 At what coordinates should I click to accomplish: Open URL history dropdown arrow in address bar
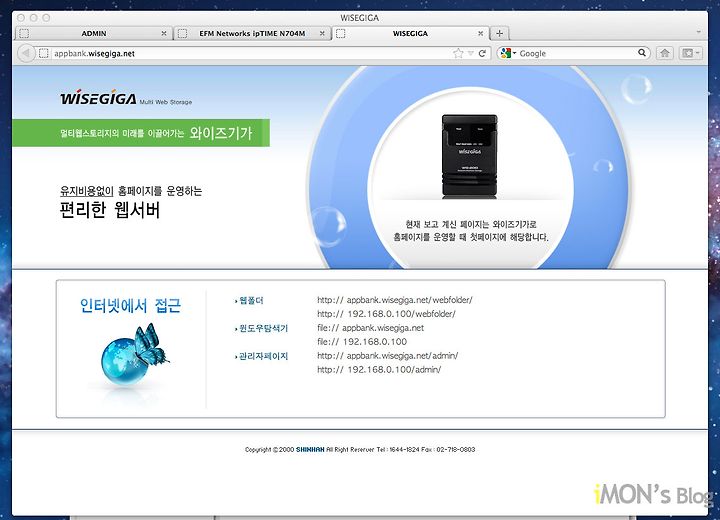470,54
